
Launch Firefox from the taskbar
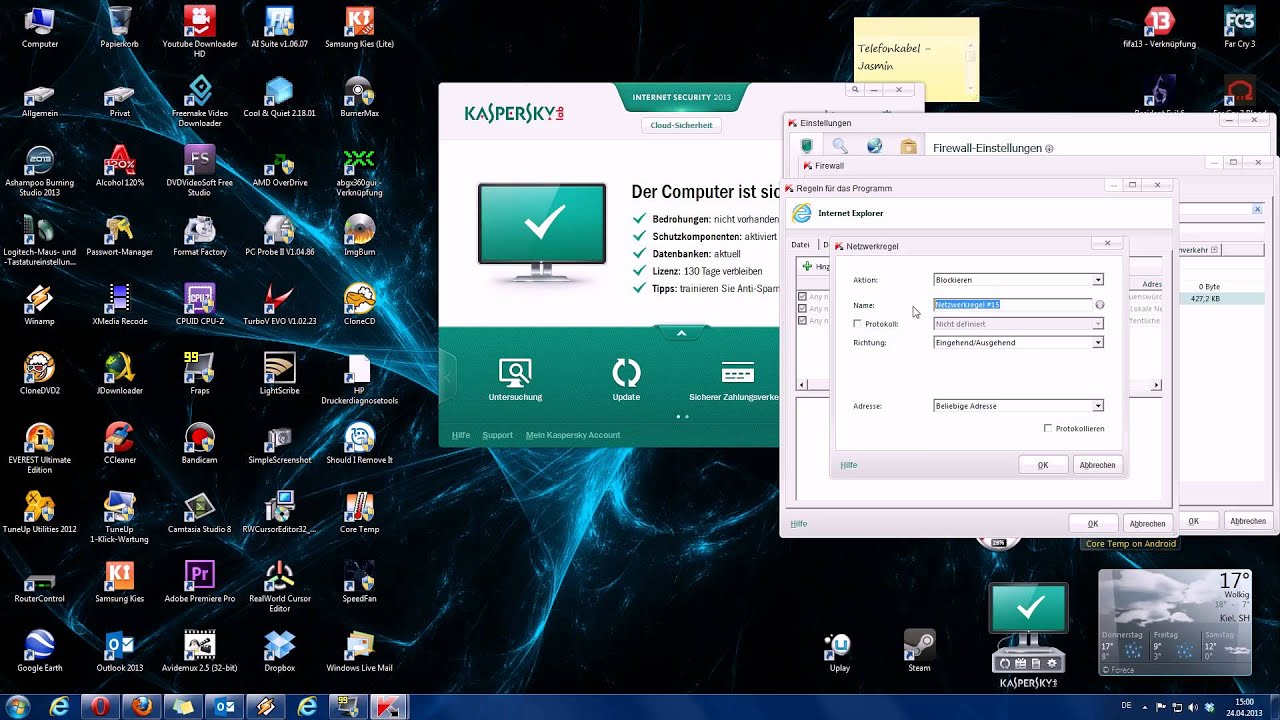[x=141, y=707]
